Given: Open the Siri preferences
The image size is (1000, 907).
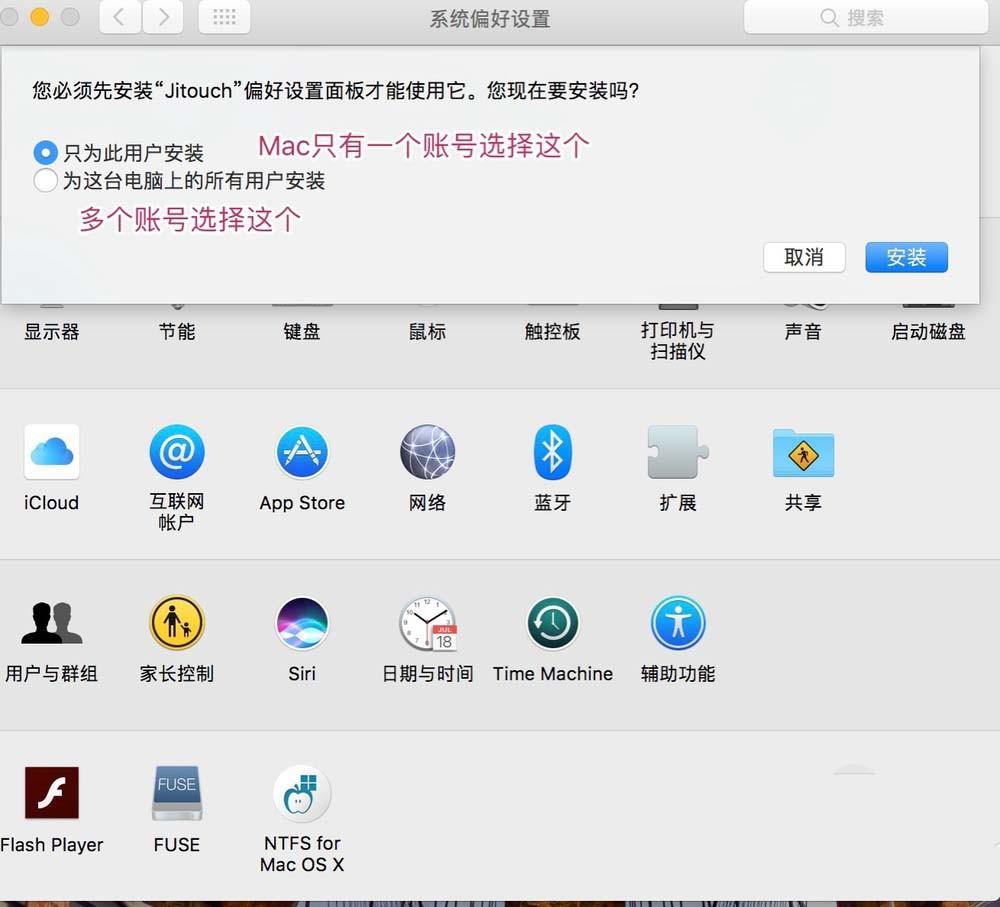Looking at the screenshot, I should click(x=302, y=622).
